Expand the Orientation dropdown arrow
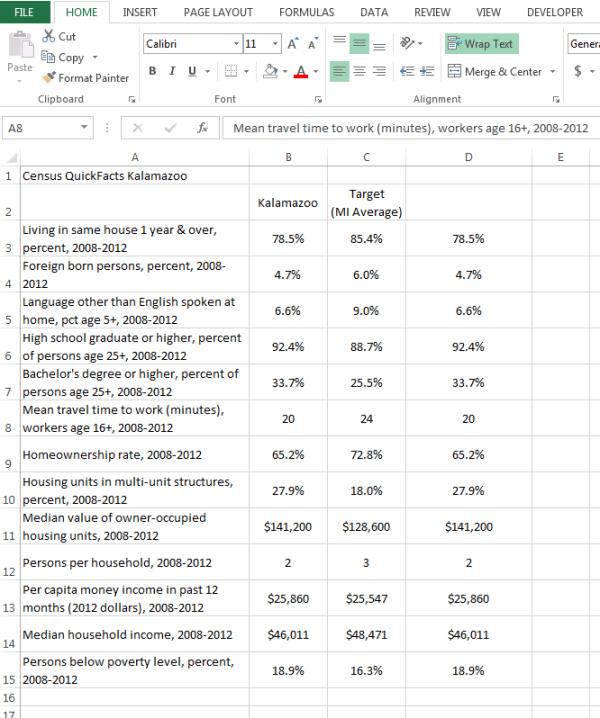The image size is (600, 718). (420, 44)
